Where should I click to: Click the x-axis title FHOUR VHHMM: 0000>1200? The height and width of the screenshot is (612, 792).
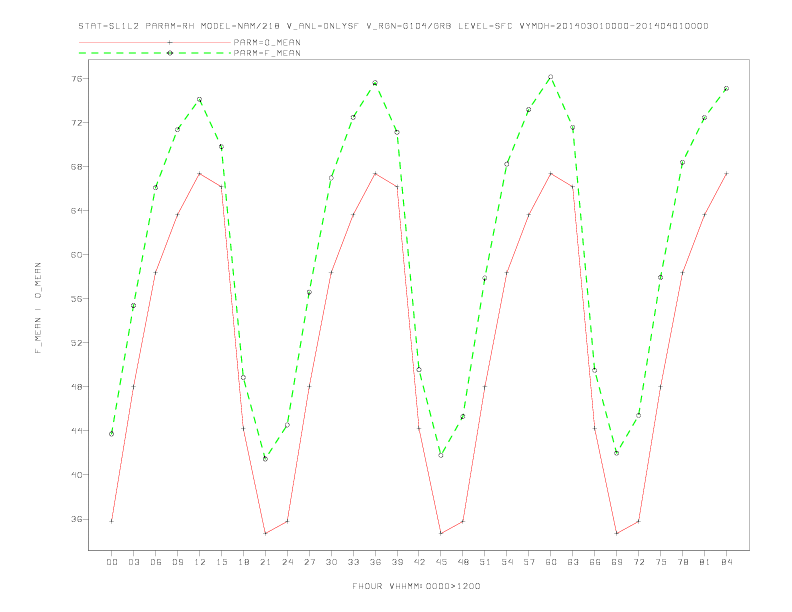click(x=416, y=586)
